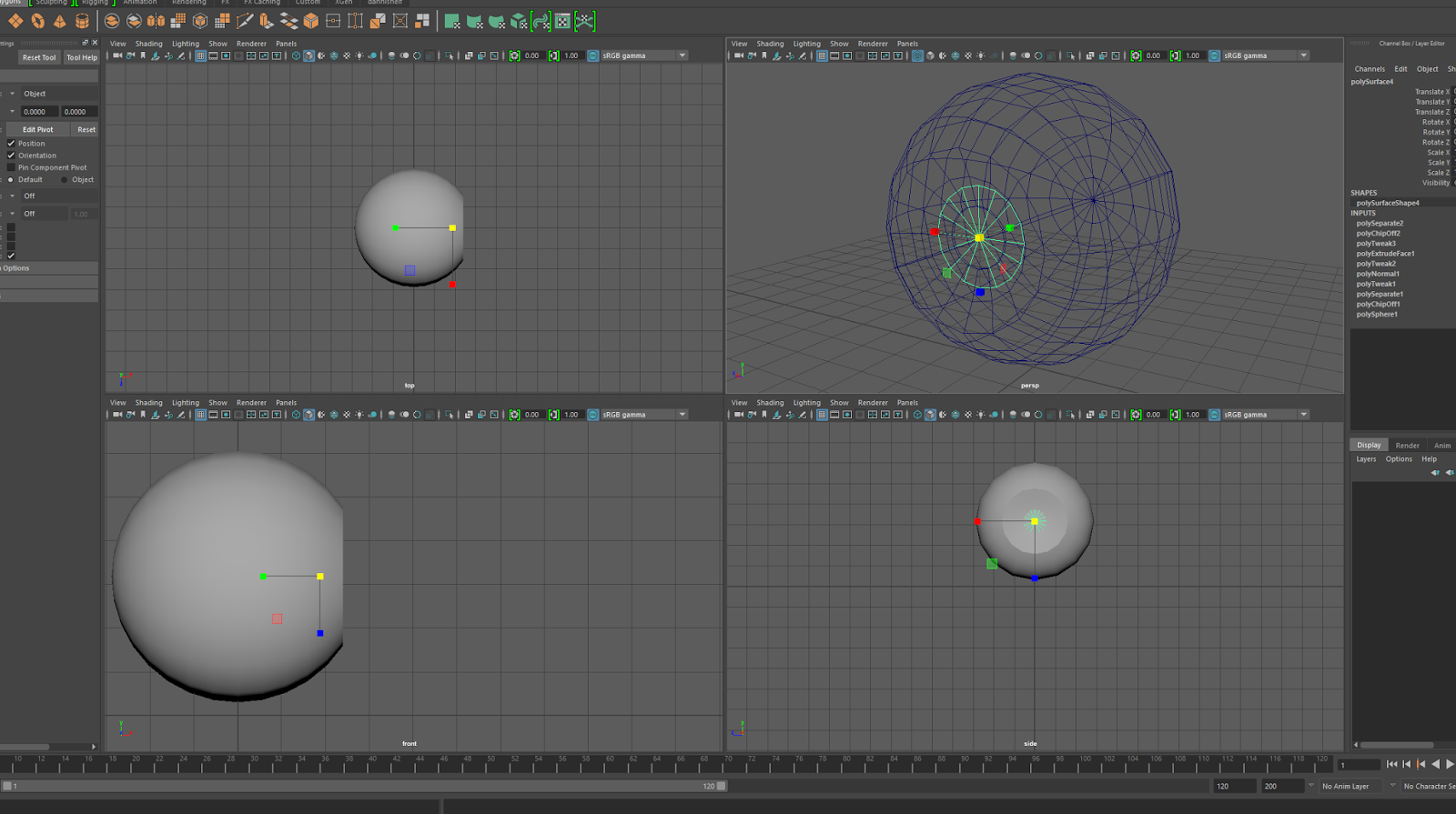Screen dimensions: 1456x814
Task: Open sRGB gamma dropdown in front panel
Action: coord(682,415)
